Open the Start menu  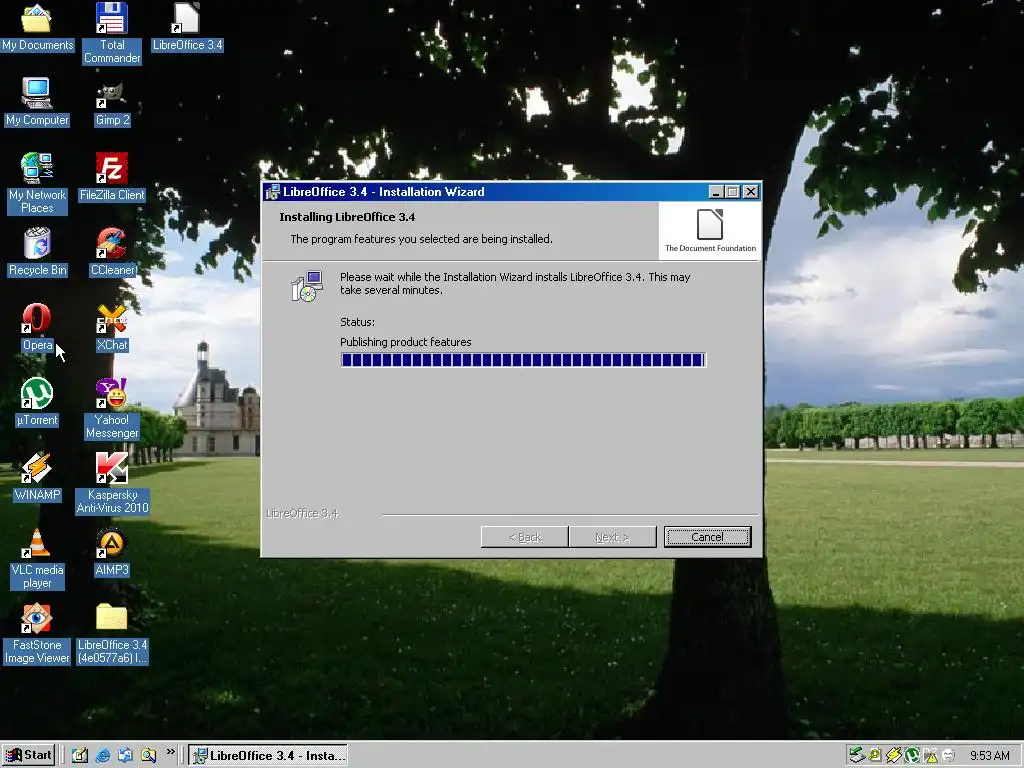[29, 756]
